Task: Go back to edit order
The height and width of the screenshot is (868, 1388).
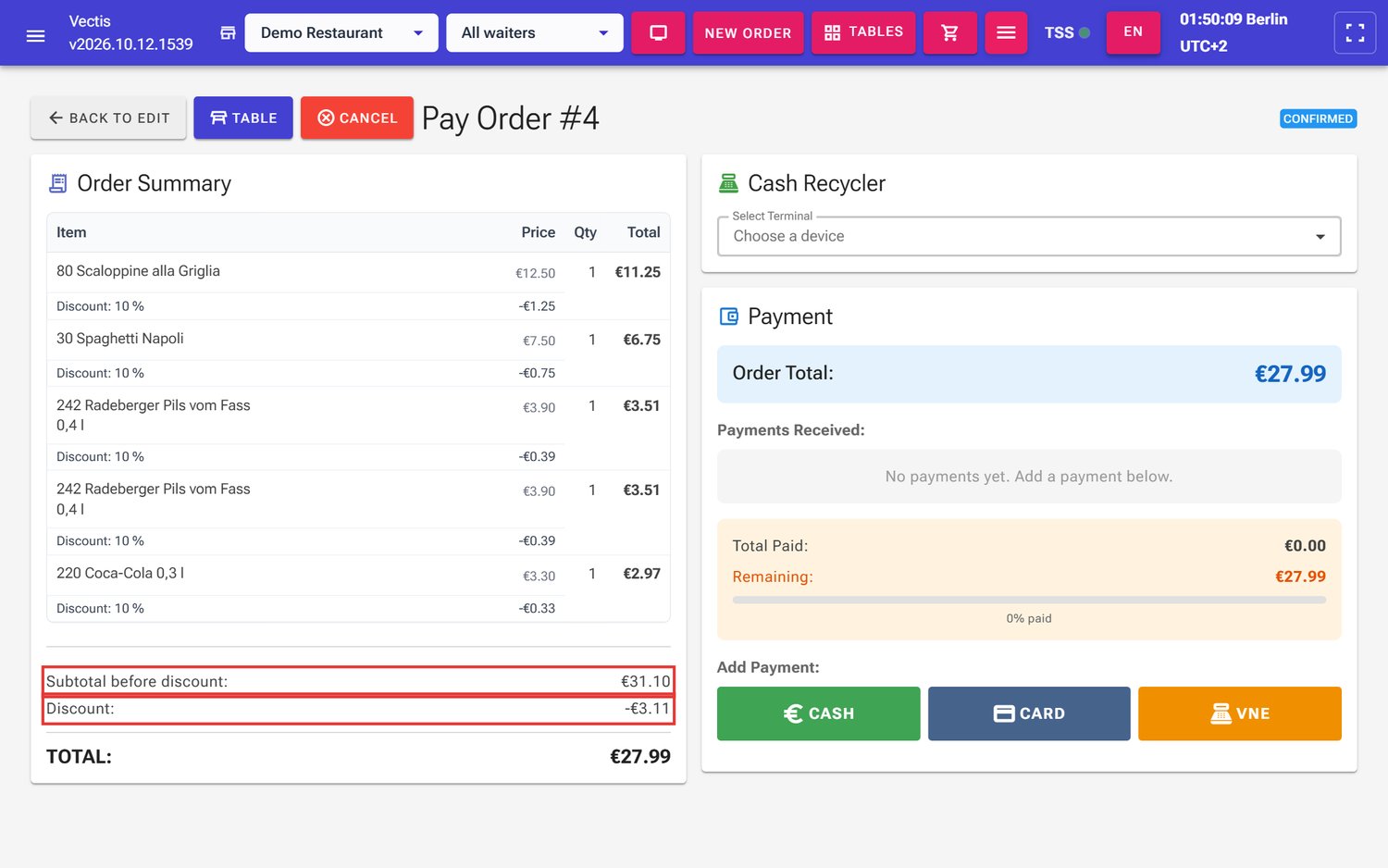Action: point(108,118)
